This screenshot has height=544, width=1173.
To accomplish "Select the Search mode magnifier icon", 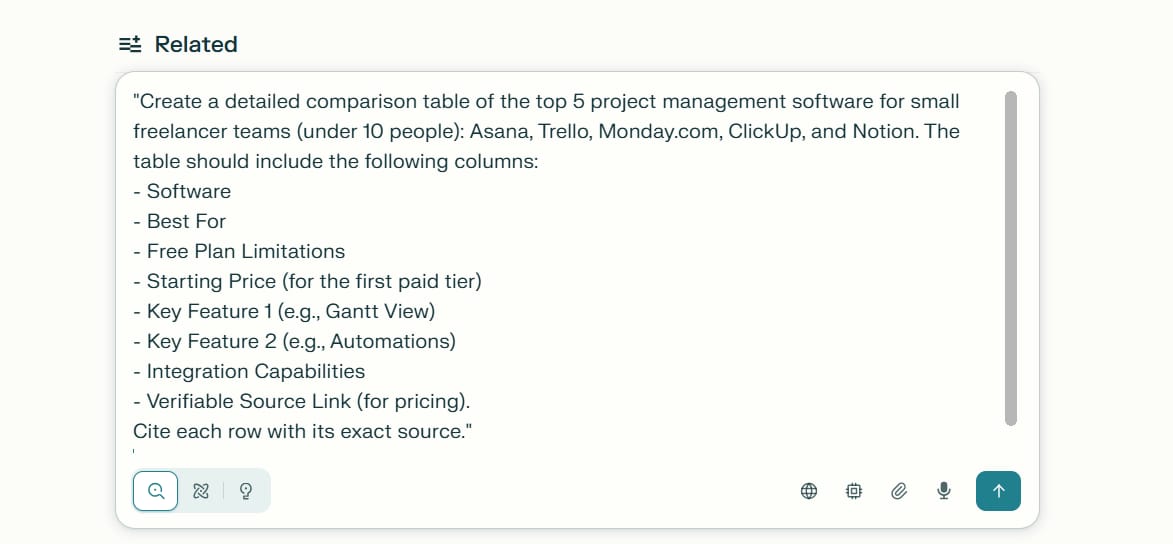I will tap(156, 491).
